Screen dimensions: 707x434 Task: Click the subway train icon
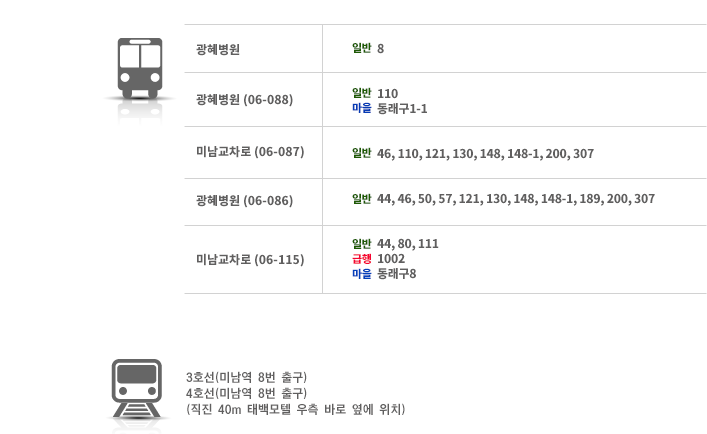coord(137,388)
